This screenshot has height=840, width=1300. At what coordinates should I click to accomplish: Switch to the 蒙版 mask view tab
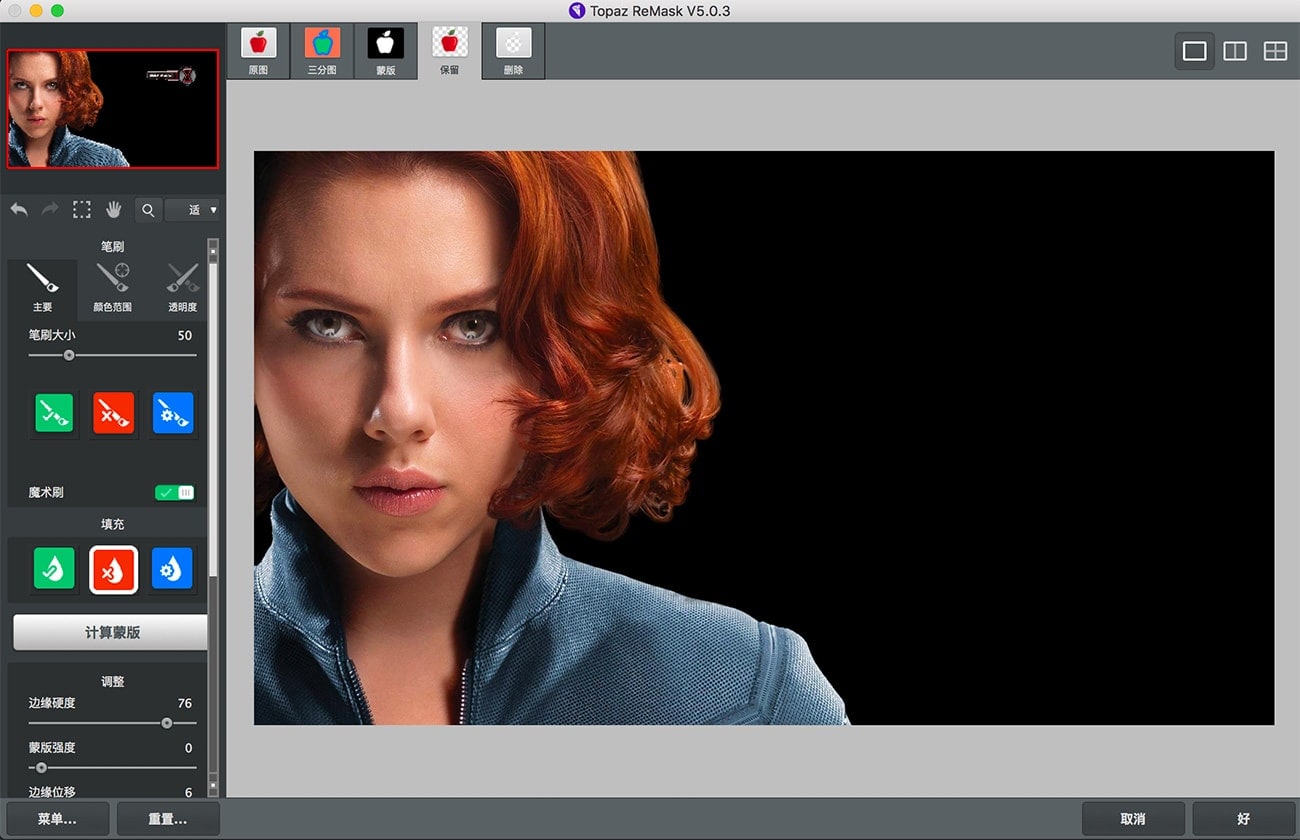pyautogui.click(x=386, y=52)
